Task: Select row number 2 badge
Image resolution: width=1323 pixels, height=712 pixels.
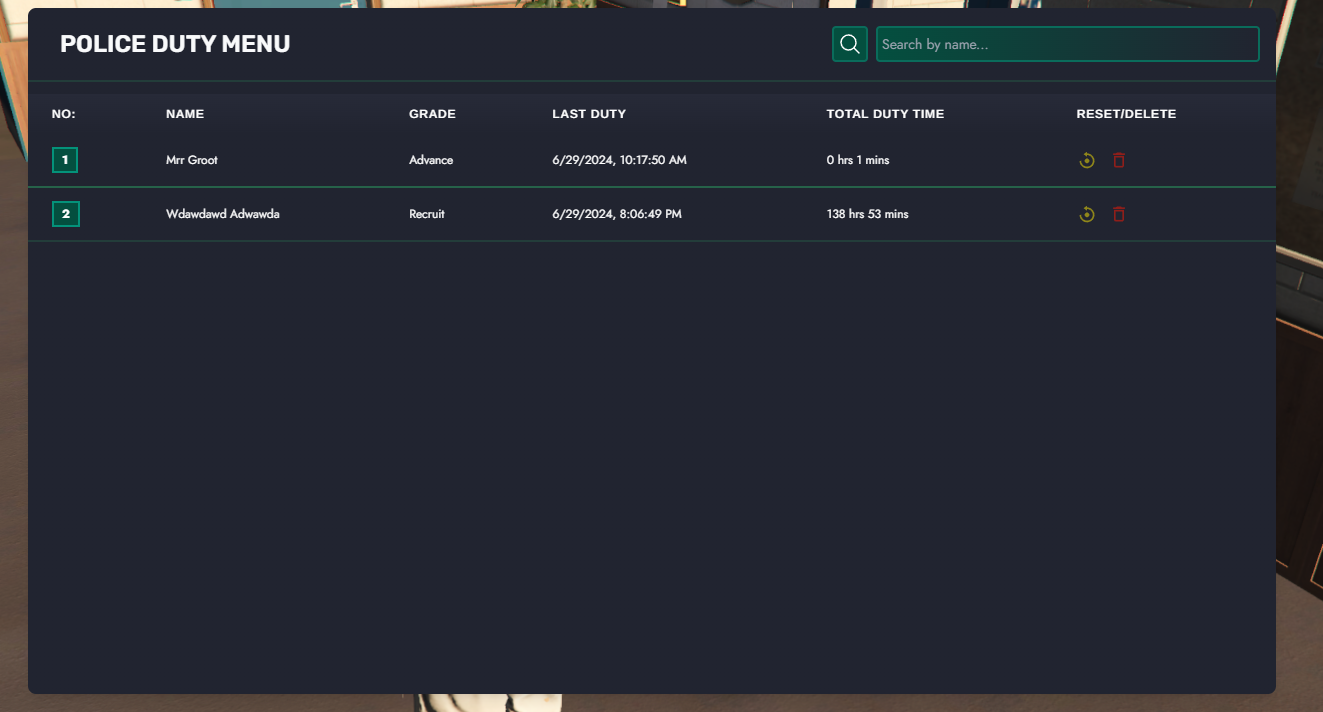Action: point(66,214)
